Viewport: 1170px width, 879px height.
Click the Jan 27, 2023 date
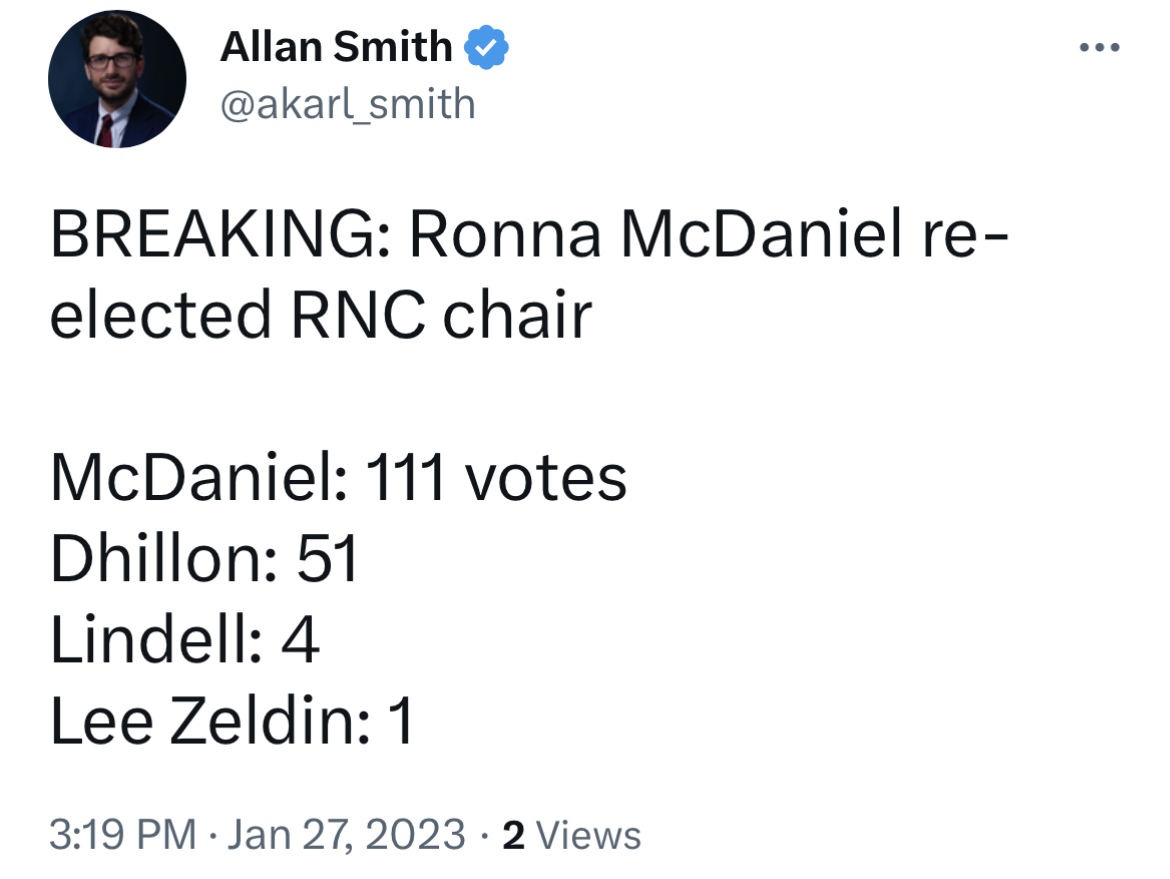346,833
